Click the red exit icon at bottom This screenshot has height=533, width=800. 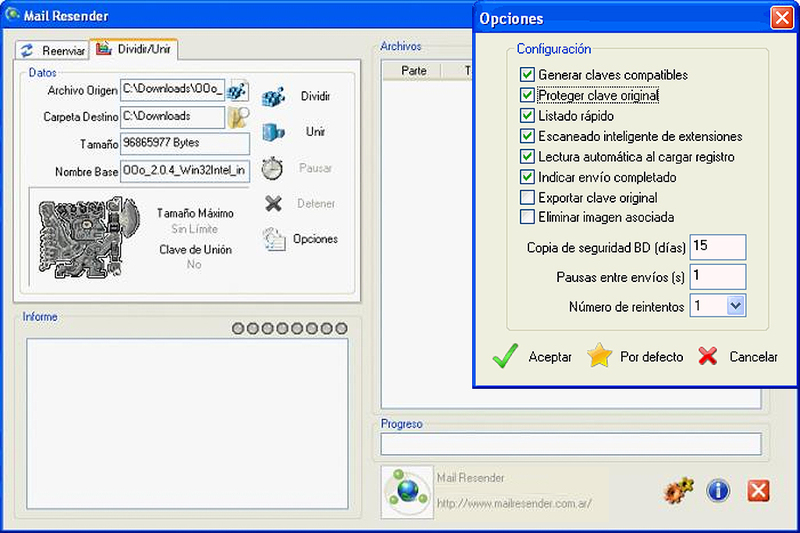click(758, 491)
